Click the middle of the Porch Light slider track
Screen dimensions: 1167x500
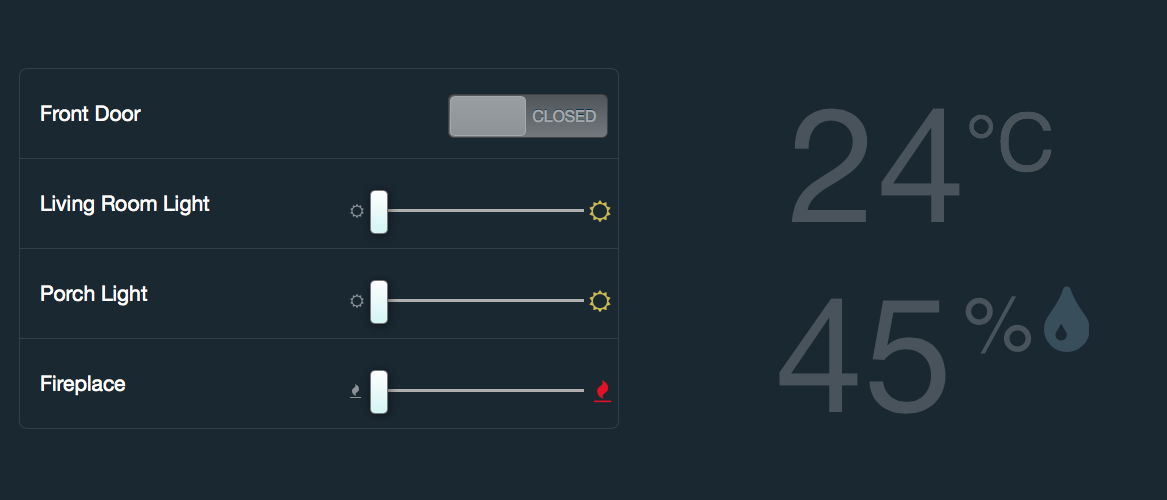pyautogui.click(x=482, y=301)
